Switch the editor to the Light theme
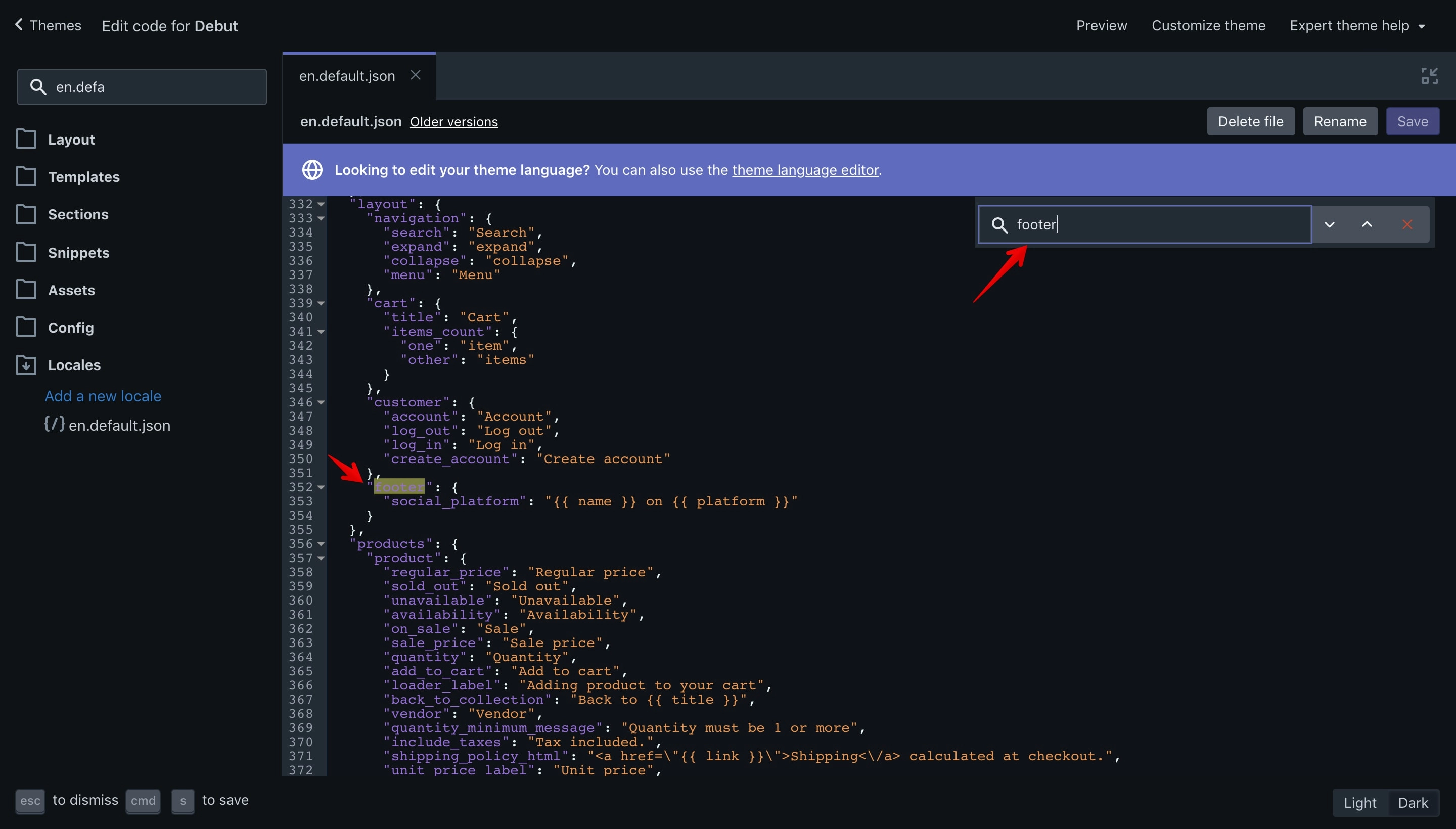Screen dimensions: 1456x829 coord(1360,802)
